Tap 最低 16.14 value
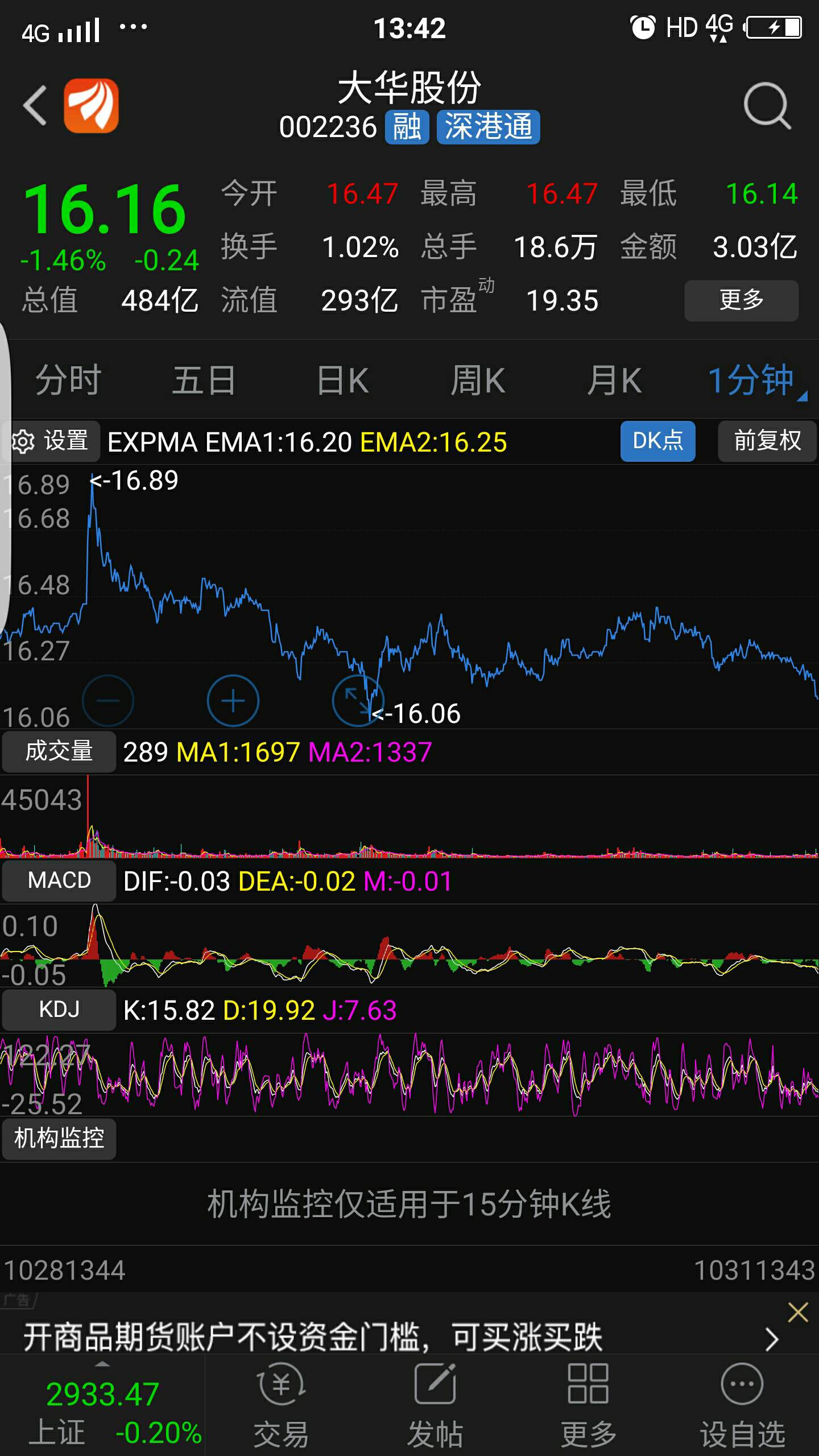 click(x=762, y=193)
